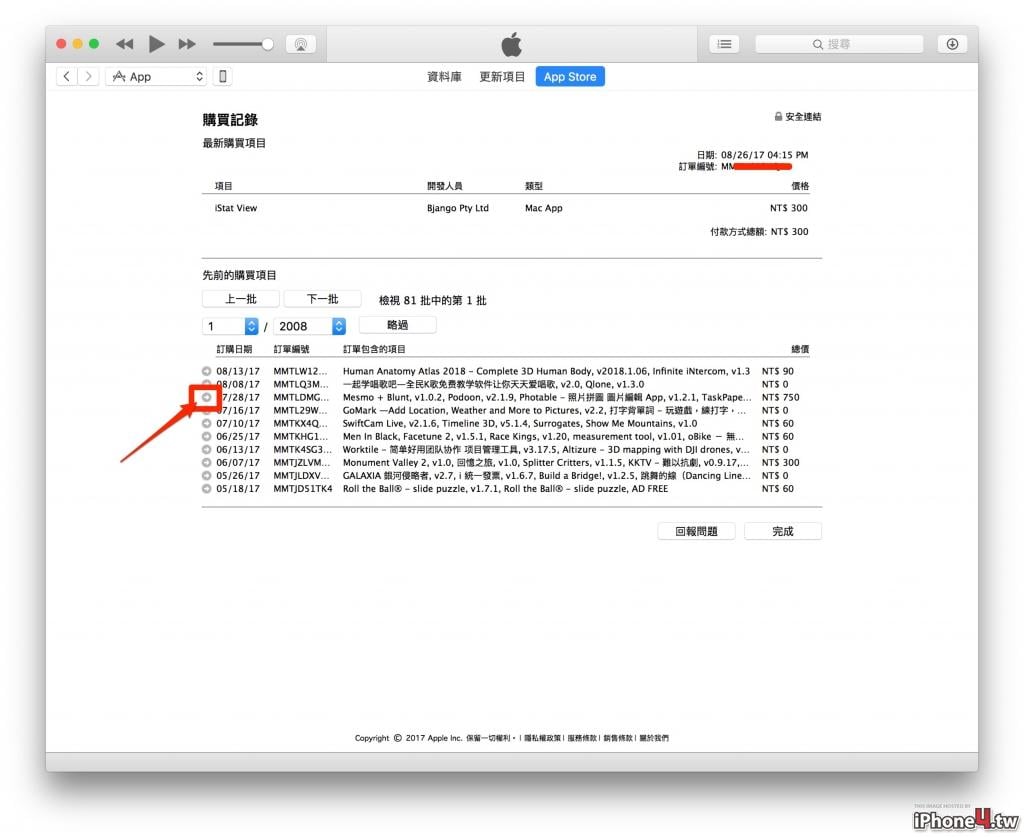Open order details arrow for 06/25/17
1024x837 pixels.
[206, 436]
